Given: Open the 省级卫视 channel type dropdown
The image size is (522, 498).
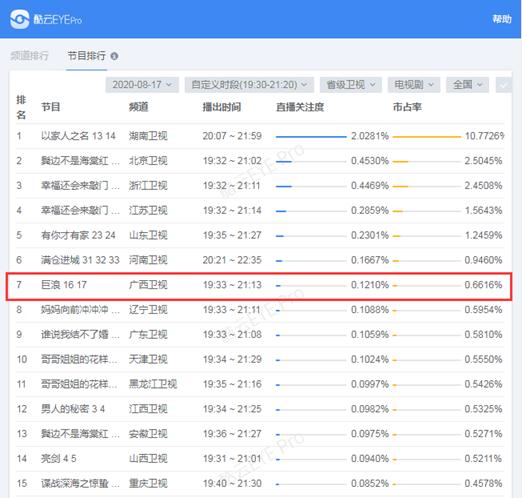Looking at the screenshot, I should pyautogui.click(x=351, y=85).
